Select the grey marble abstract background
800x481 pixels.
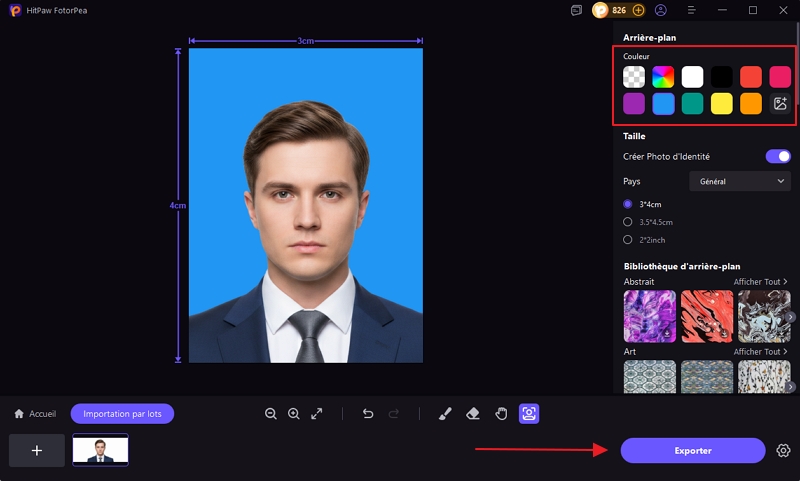pos(764,316)
